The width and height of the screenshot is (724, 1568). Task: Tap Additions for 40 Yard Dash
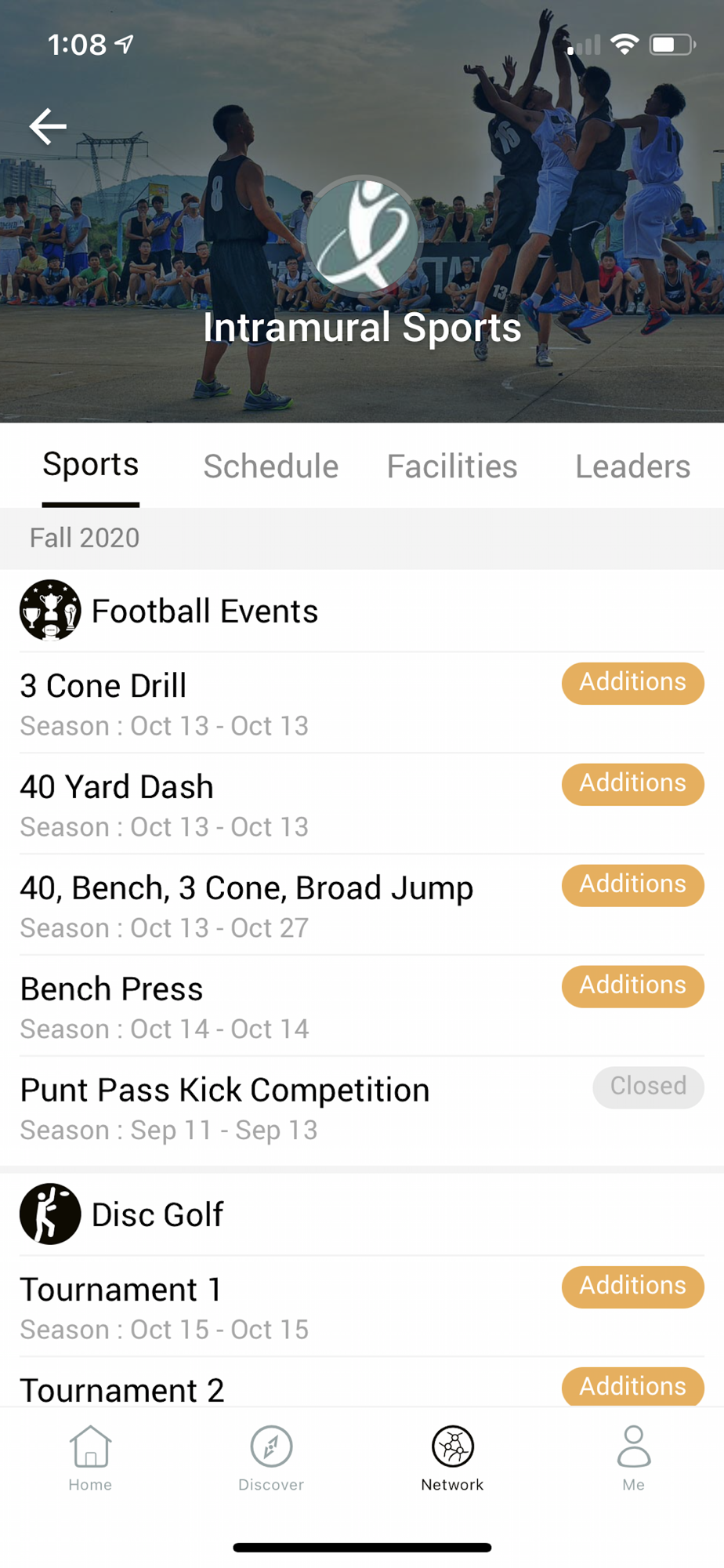click(633, 784)
